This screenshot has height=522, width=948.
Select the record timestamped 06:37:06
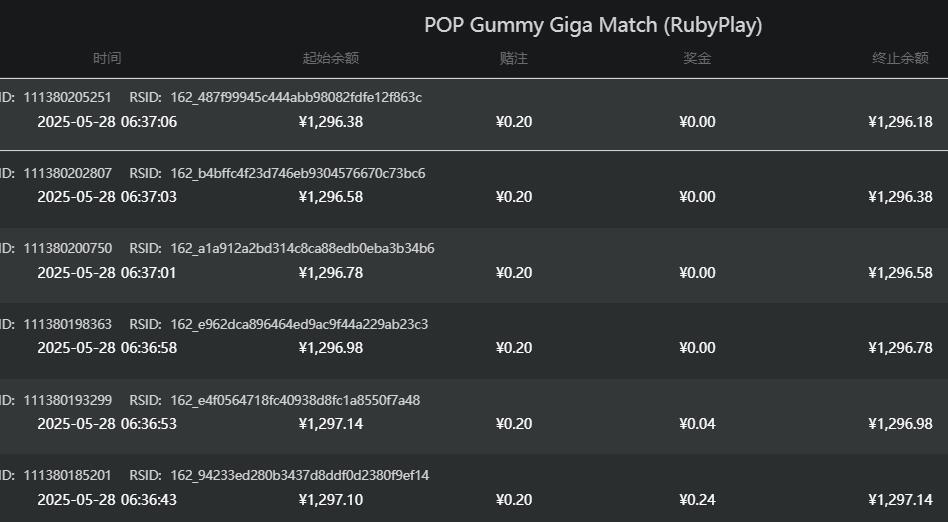coord(107,122)
